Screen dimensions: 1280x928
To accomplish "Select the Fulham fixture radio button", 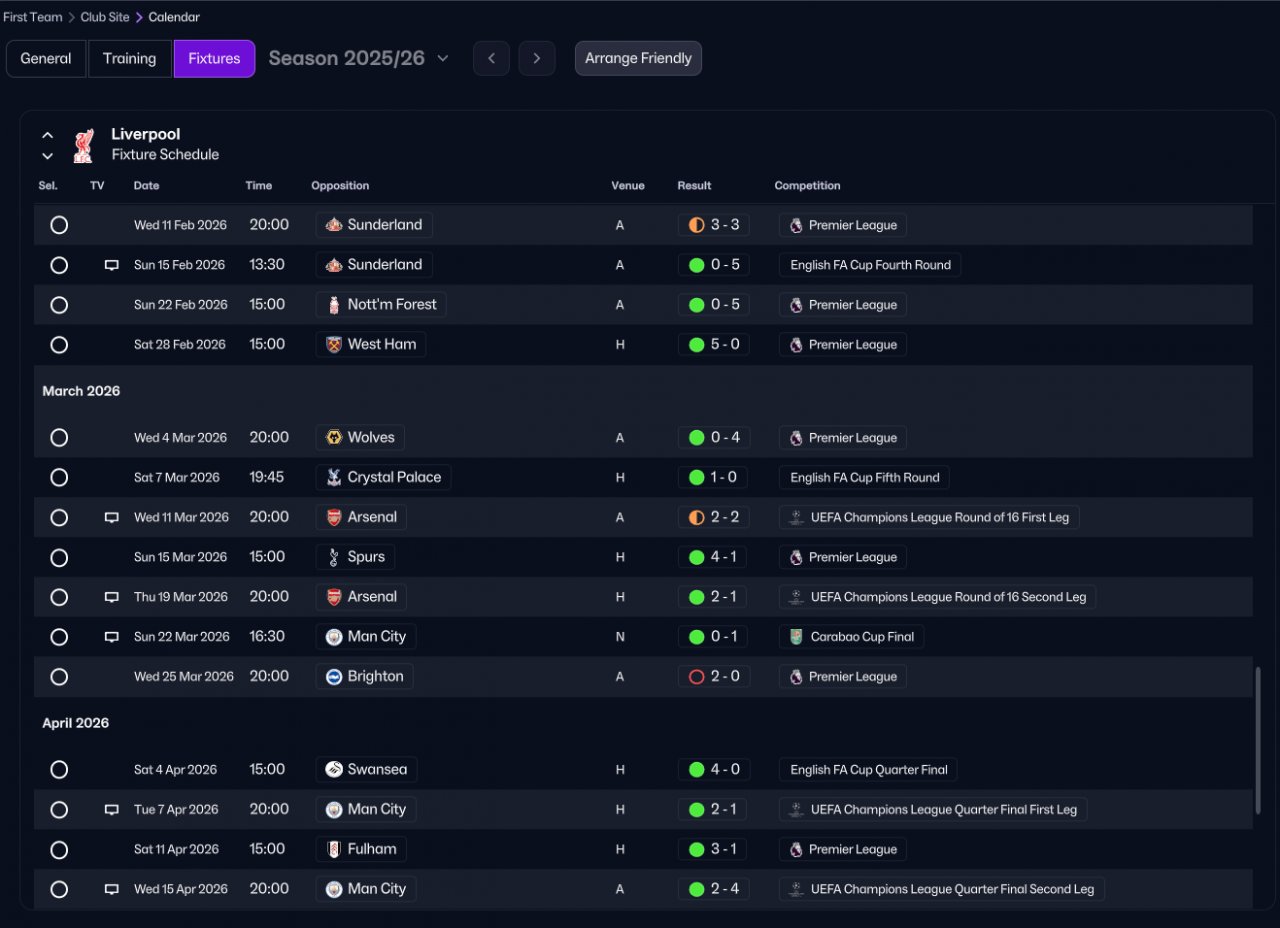I will coord(59,850).
